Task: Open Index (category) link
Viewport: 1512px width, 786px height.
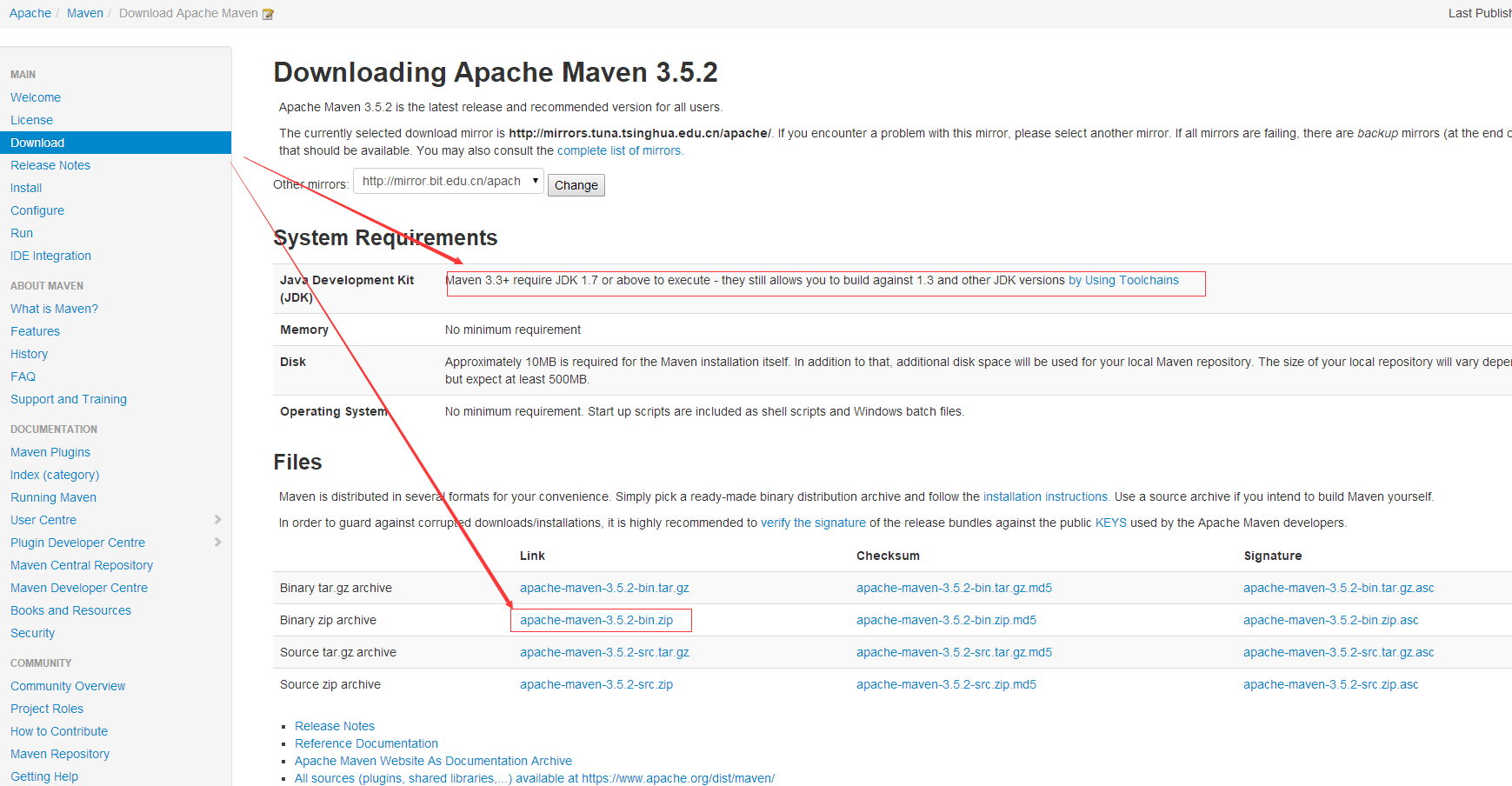Action: (55, 475)
